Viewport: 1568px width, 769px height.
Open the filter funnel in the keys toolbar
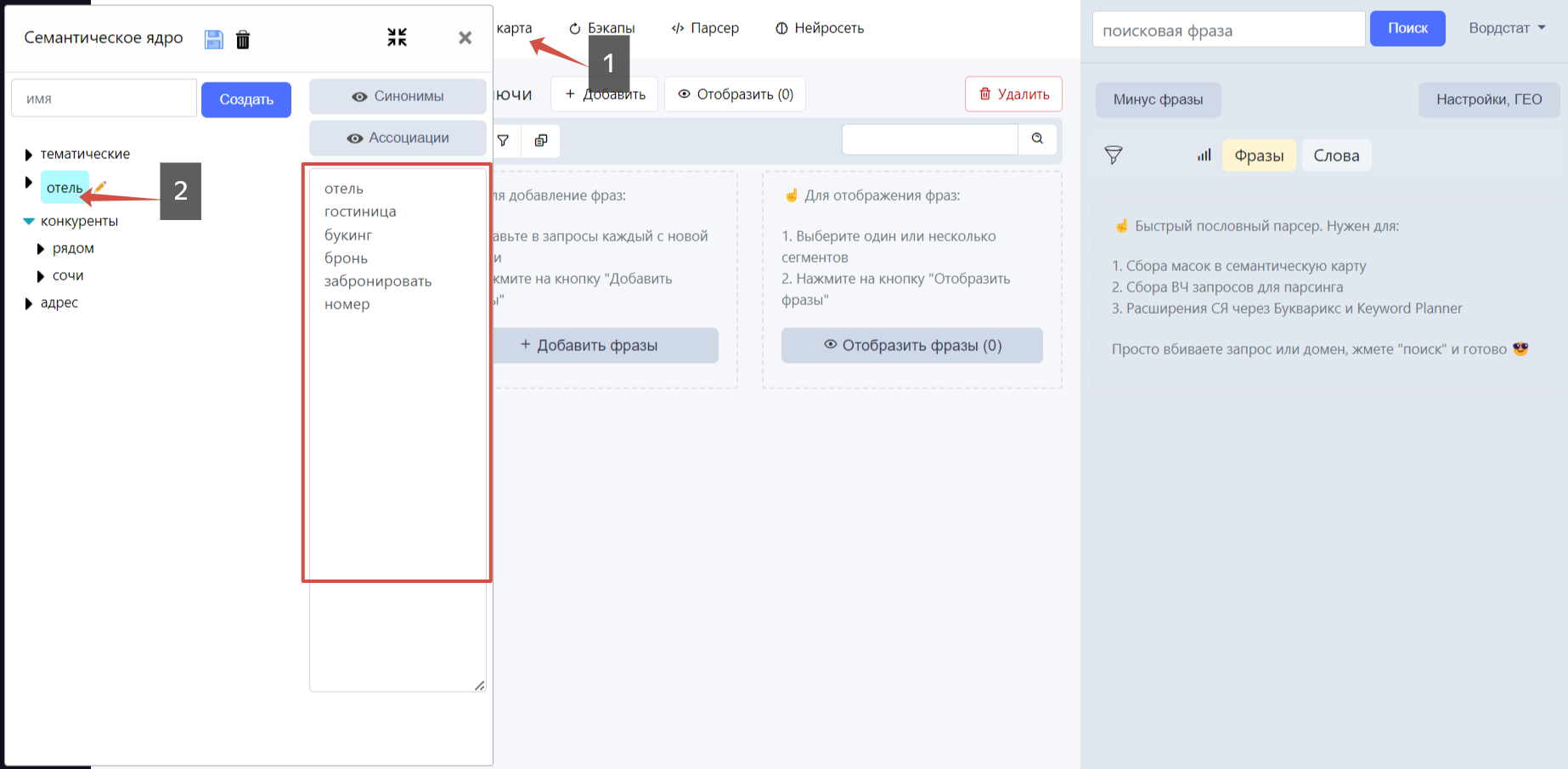point(503,140)
